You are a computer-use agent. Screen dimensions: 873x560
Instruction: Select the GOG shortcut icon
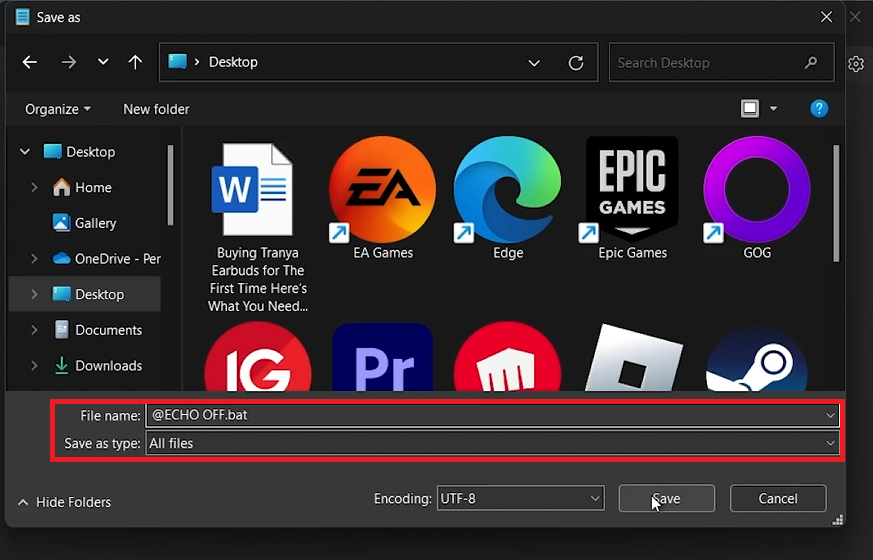coord(756,190)
